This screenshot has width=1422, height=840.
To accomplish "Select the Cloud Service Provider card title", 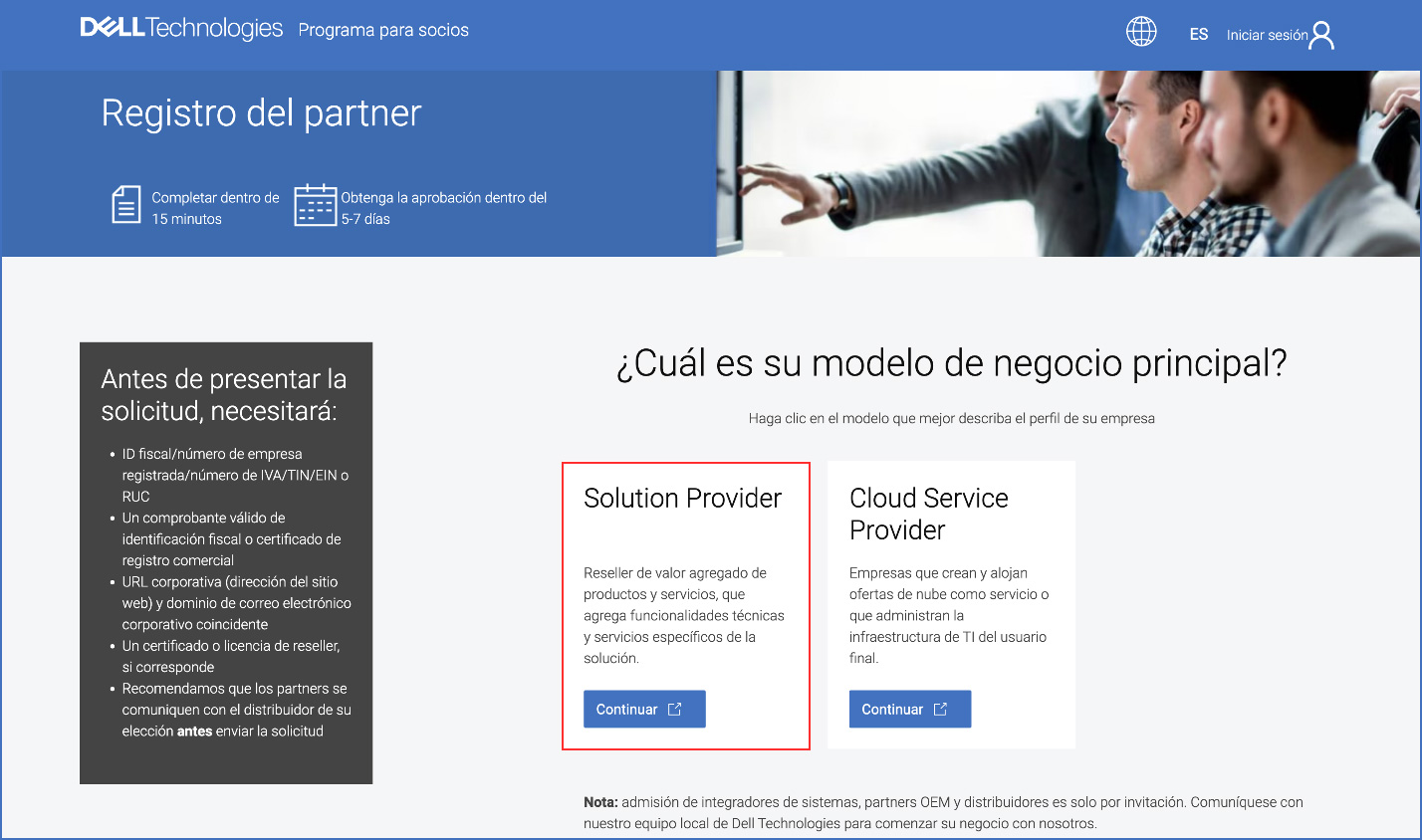I will point(928,514).
